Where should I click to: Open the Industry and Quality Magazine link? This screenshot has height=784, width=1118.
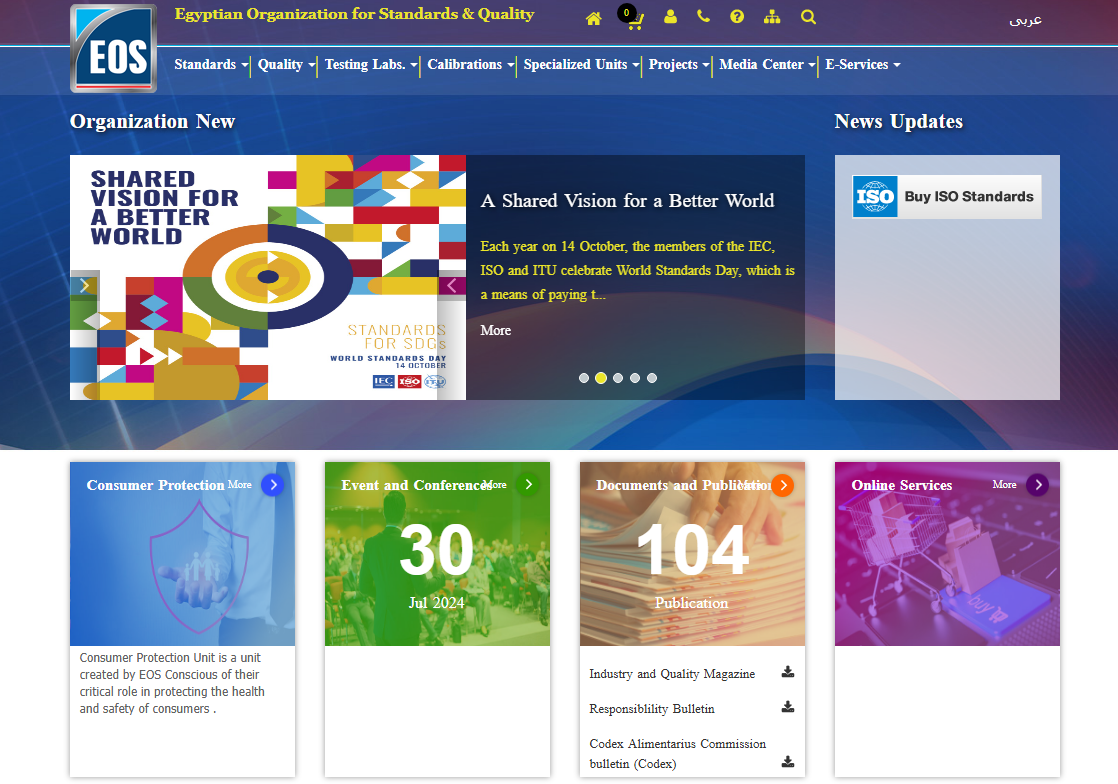(672, 674)
